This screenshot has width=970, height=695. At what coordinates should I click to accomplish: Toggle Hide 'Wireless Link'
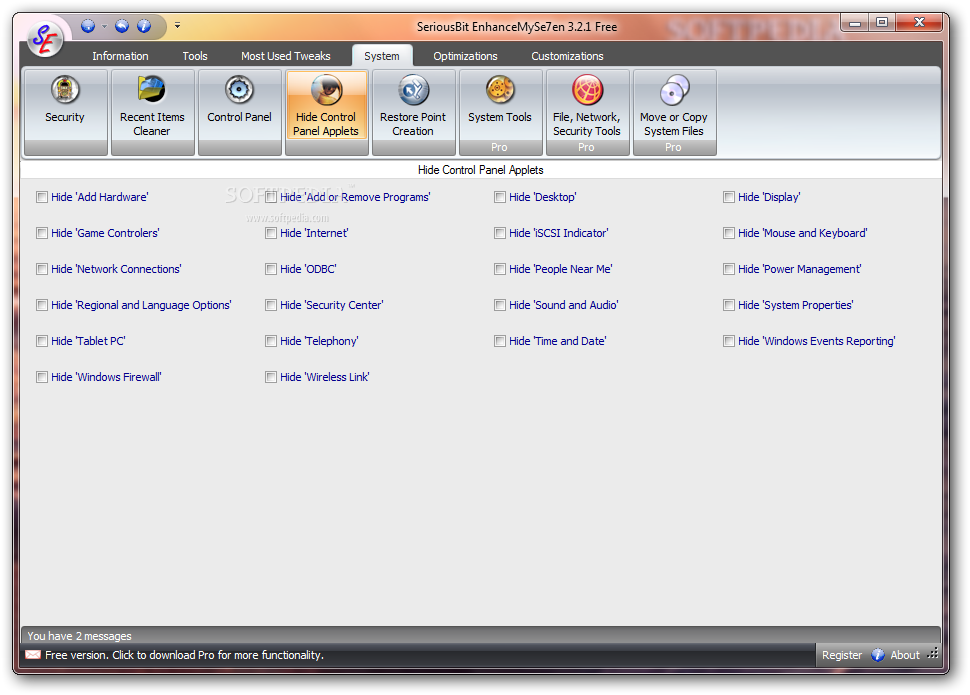click(271, 376)
